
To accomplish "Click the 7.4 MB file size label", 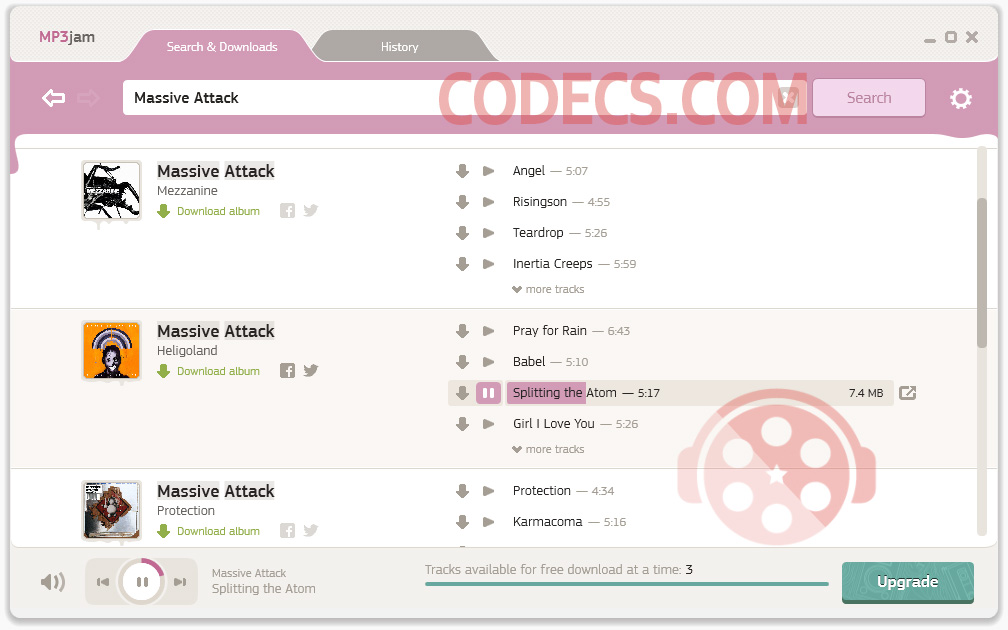I will point(866,393).
